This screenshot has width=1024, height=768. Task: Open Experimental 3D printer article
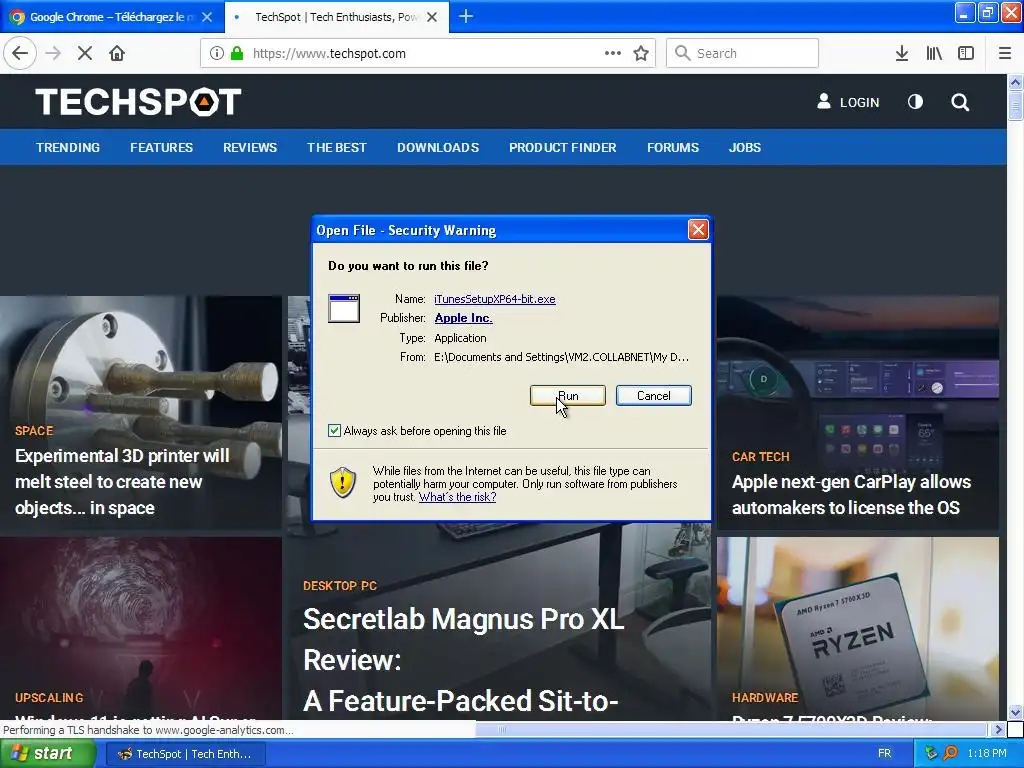tap(122, 482)
